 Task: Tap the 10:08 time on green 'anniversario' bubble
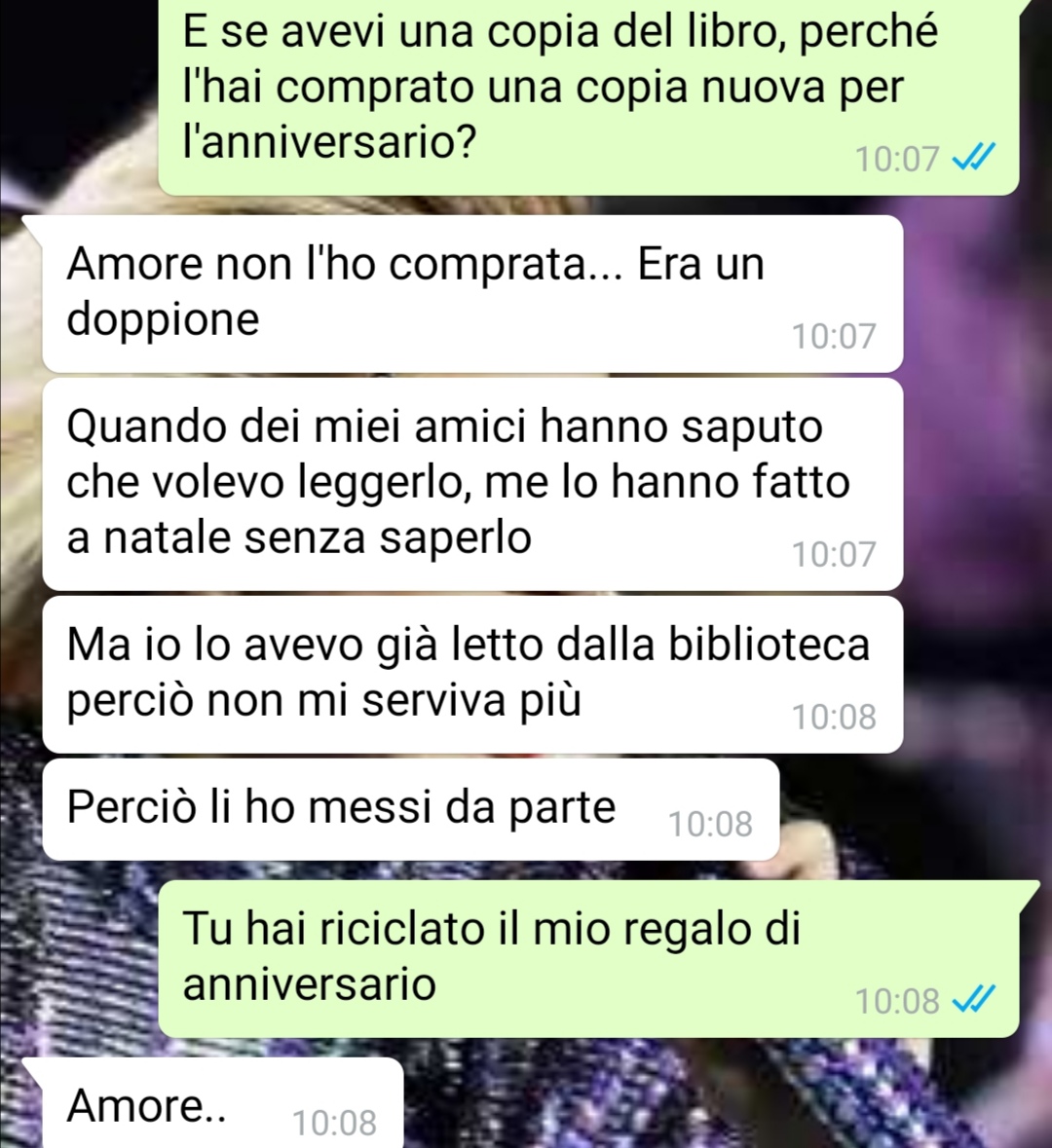pos(897,1001)
